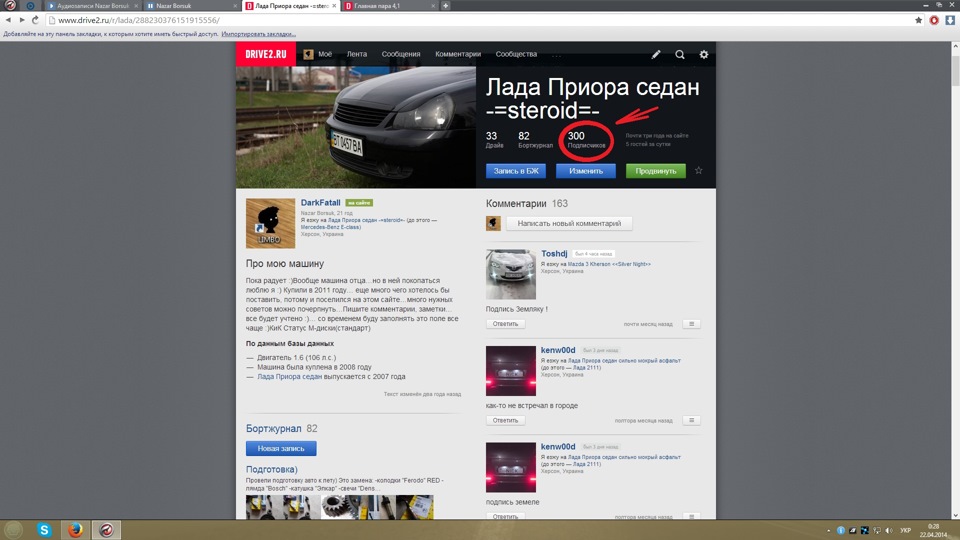Reload the page with refresh icon
Image resolution: width=960 pixels, height=540 pixels.
36,20
